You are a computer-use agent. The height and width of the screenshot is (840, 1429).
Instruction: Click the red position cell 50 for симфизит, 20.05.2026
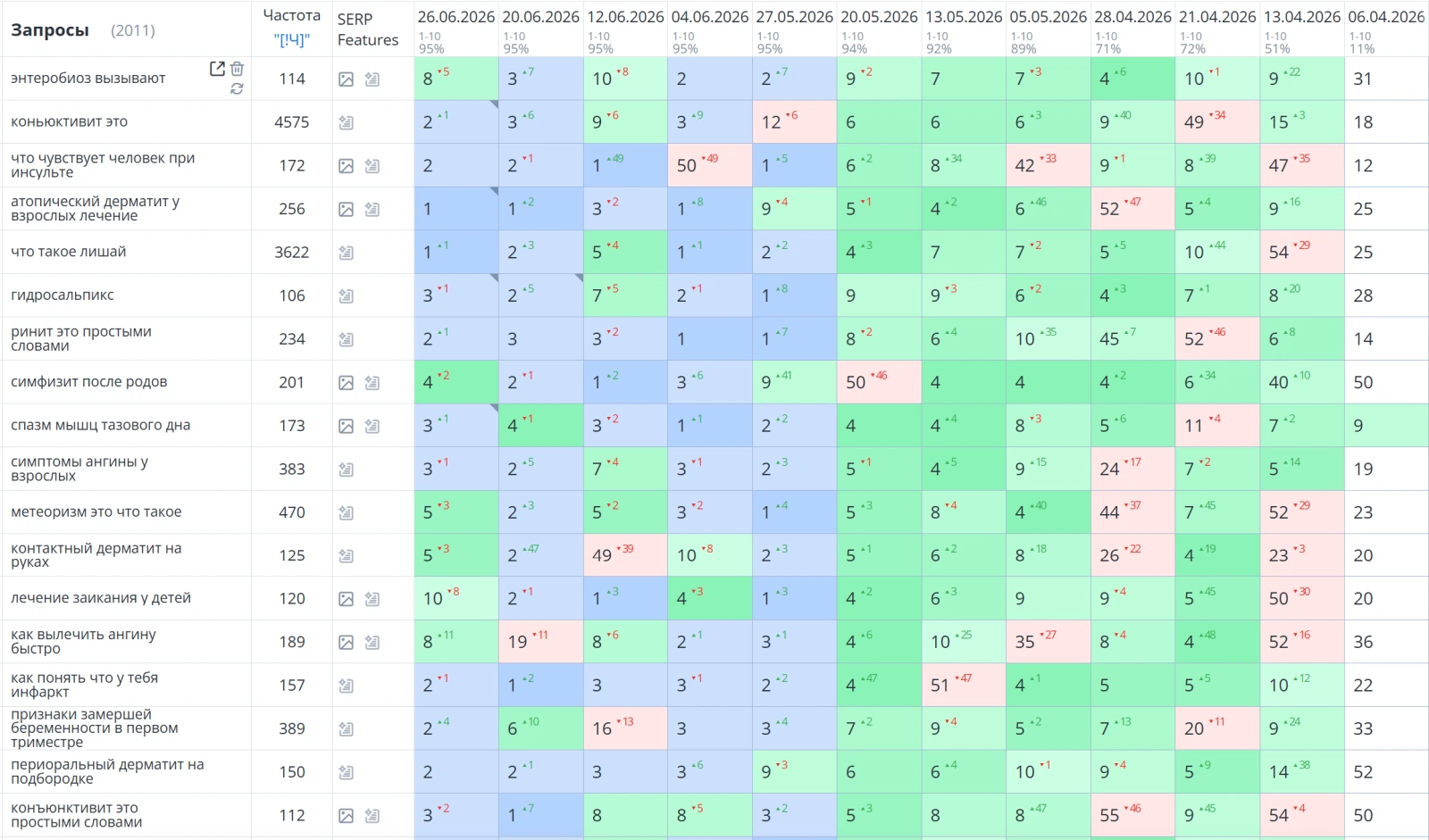point(879,382)
